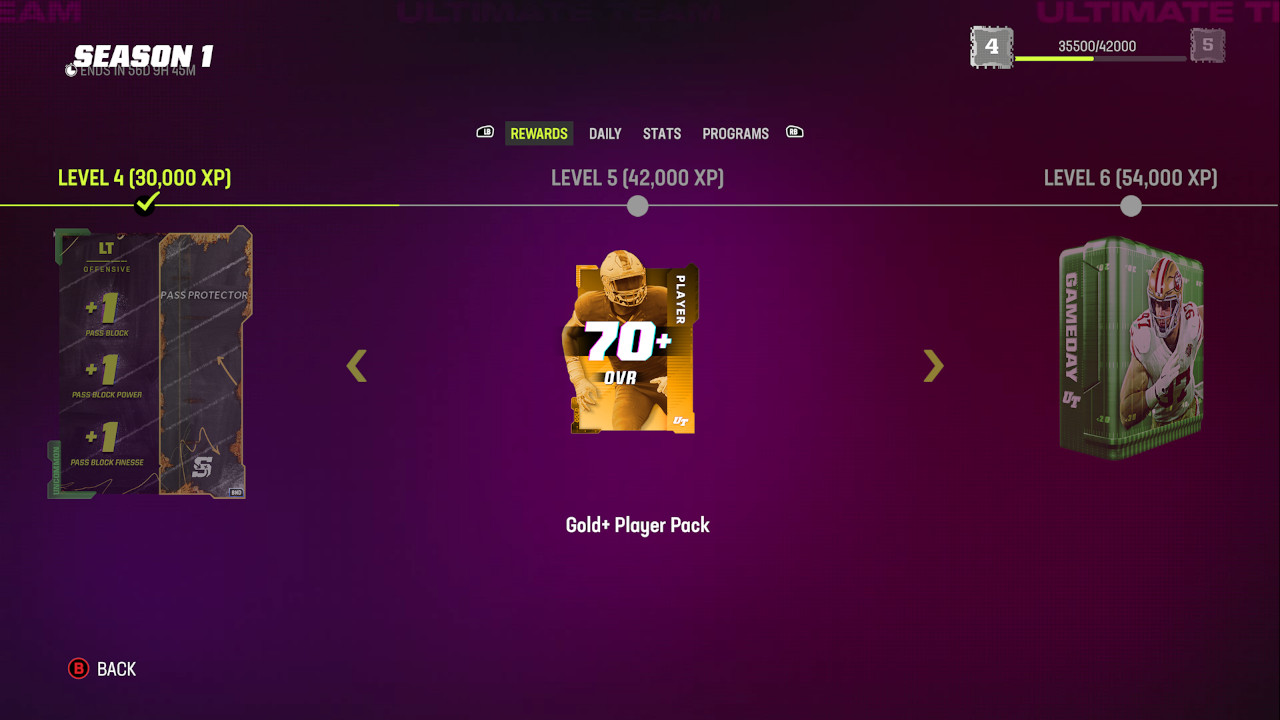Go to next reward with right chevron
The height and width of the screenshot is (720, 1280).
pyautogui.click(x=933, y=366)
